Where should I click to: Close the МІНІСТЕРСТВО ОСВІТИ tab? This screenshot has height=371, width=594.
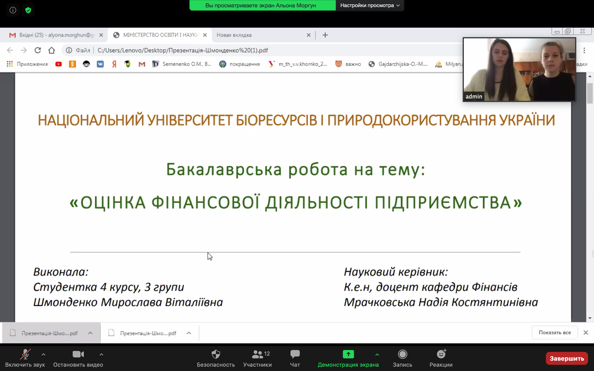pos(205,35)
